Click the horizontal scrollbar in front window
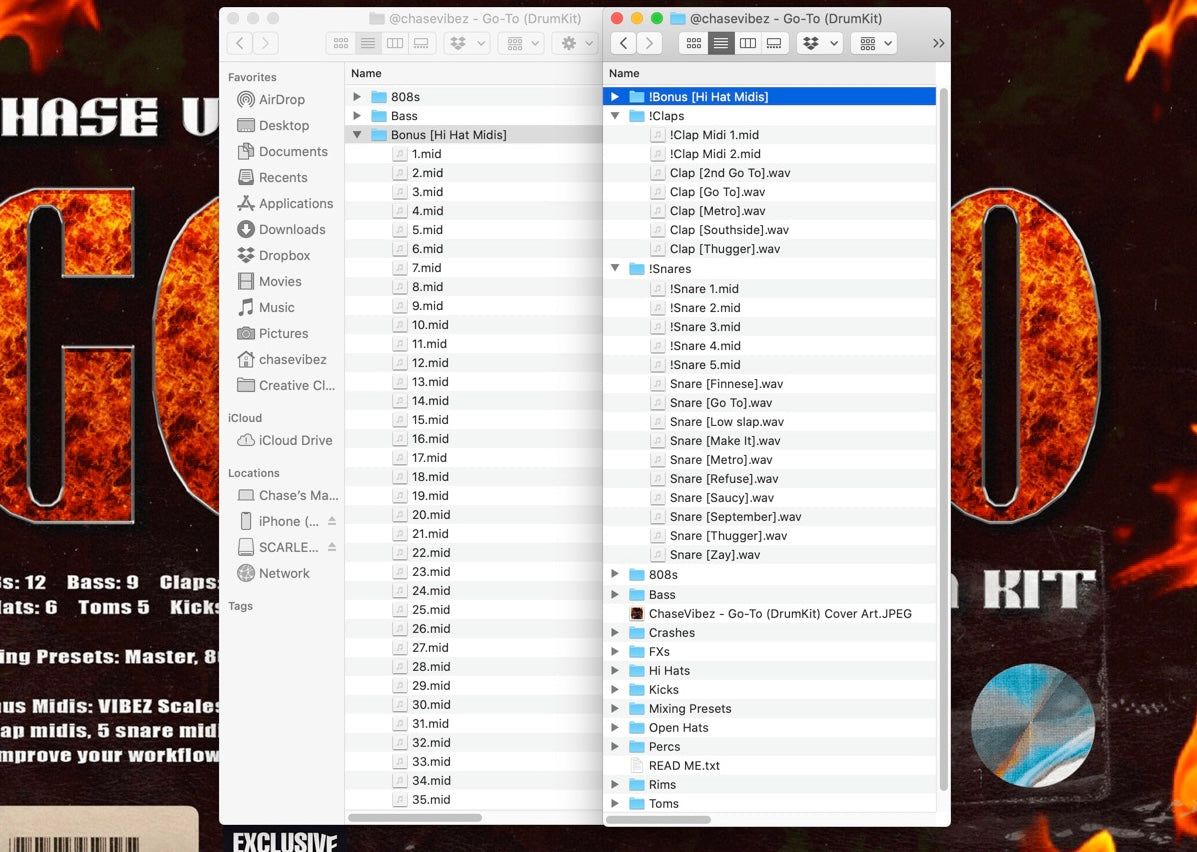Viewport: 1197px width, 852px height. [658, 820]
